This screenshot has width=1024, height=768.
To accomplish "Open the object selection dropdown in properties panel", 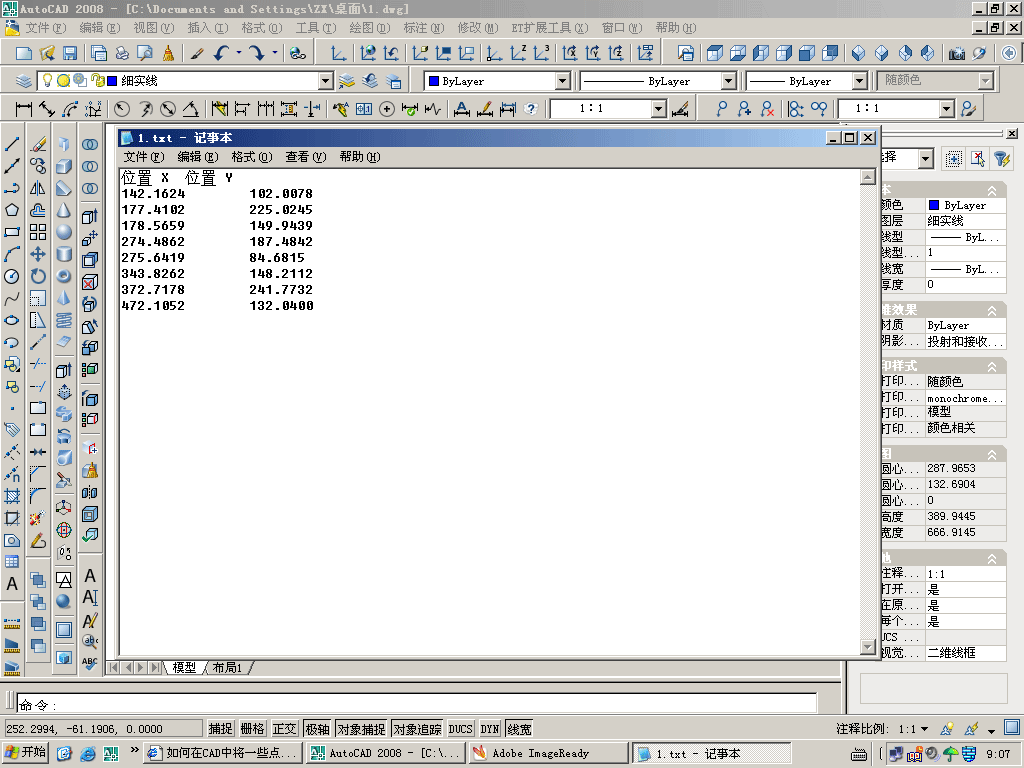I will click(925, 159).
